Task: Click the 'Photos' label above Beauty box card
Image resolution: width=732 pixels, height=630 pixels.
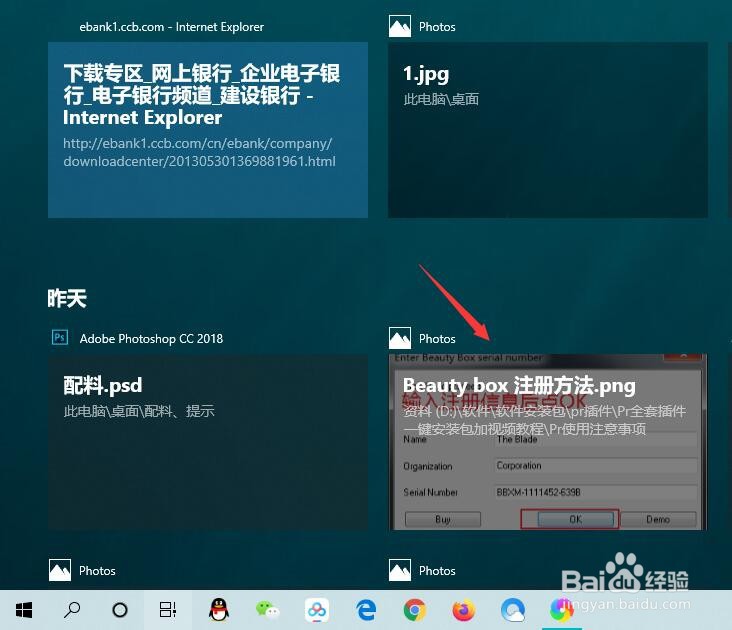Action: click(x=437, y=339)
